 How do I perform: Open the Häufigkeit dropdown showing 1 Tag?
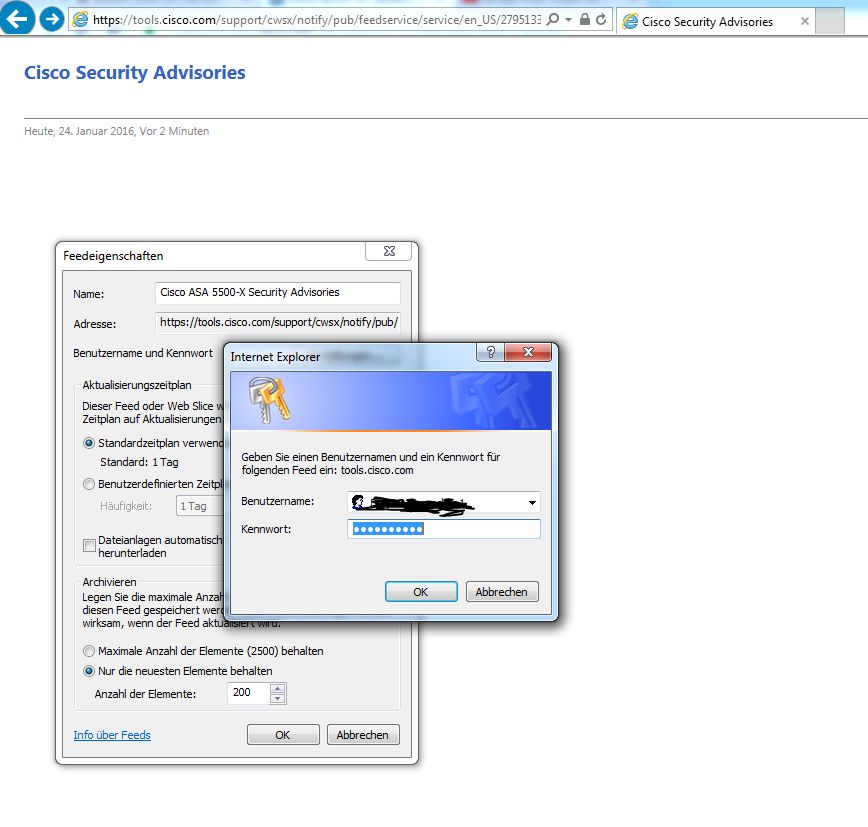[x=200, y=506]
